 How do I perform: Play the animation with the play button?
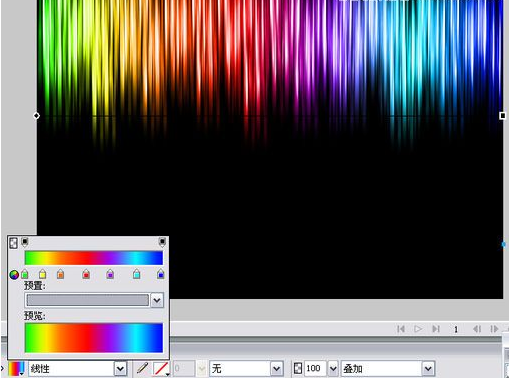pyautogui.click(x=418, y=329)
